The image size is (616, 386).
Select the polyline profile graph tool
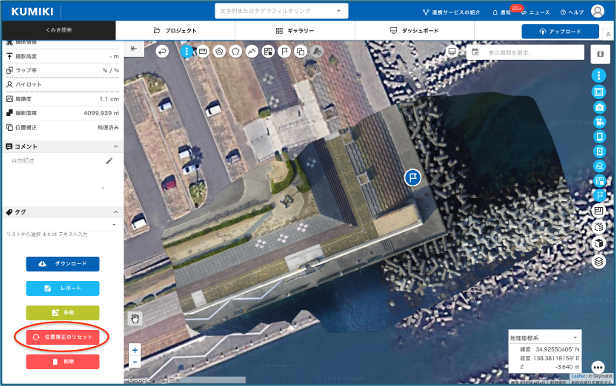click(x=252, y=51)
